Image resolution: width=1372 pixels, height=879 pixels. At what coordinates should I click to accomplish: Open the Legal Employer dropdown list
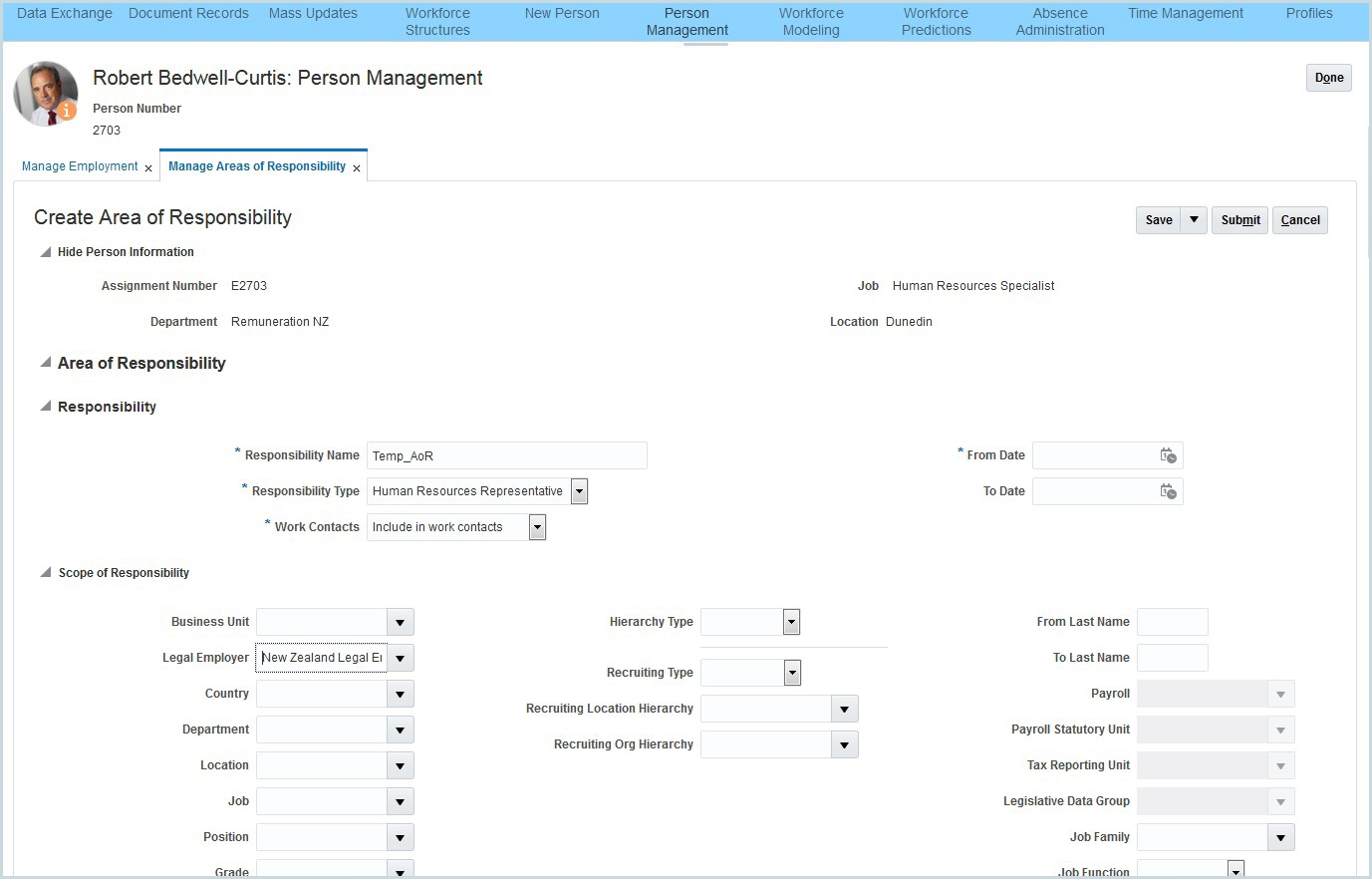pos(400,658)
